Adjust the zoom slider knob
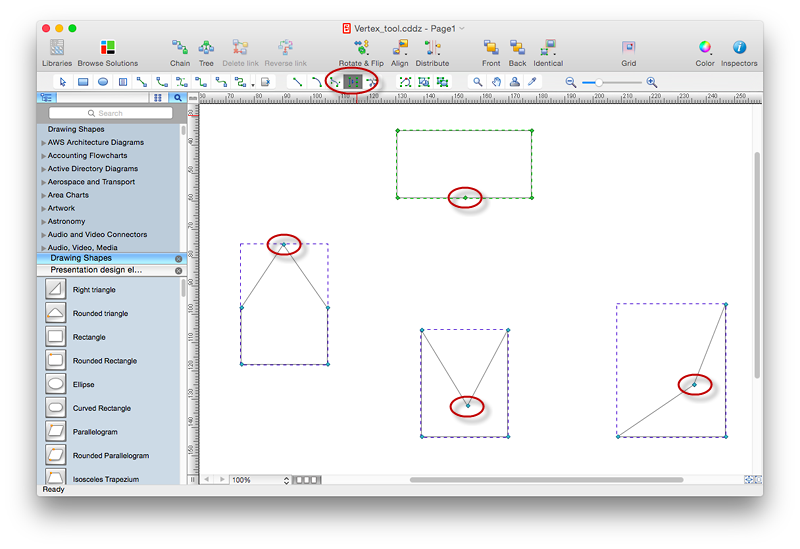Screen dimensions: 800x549 598,82
